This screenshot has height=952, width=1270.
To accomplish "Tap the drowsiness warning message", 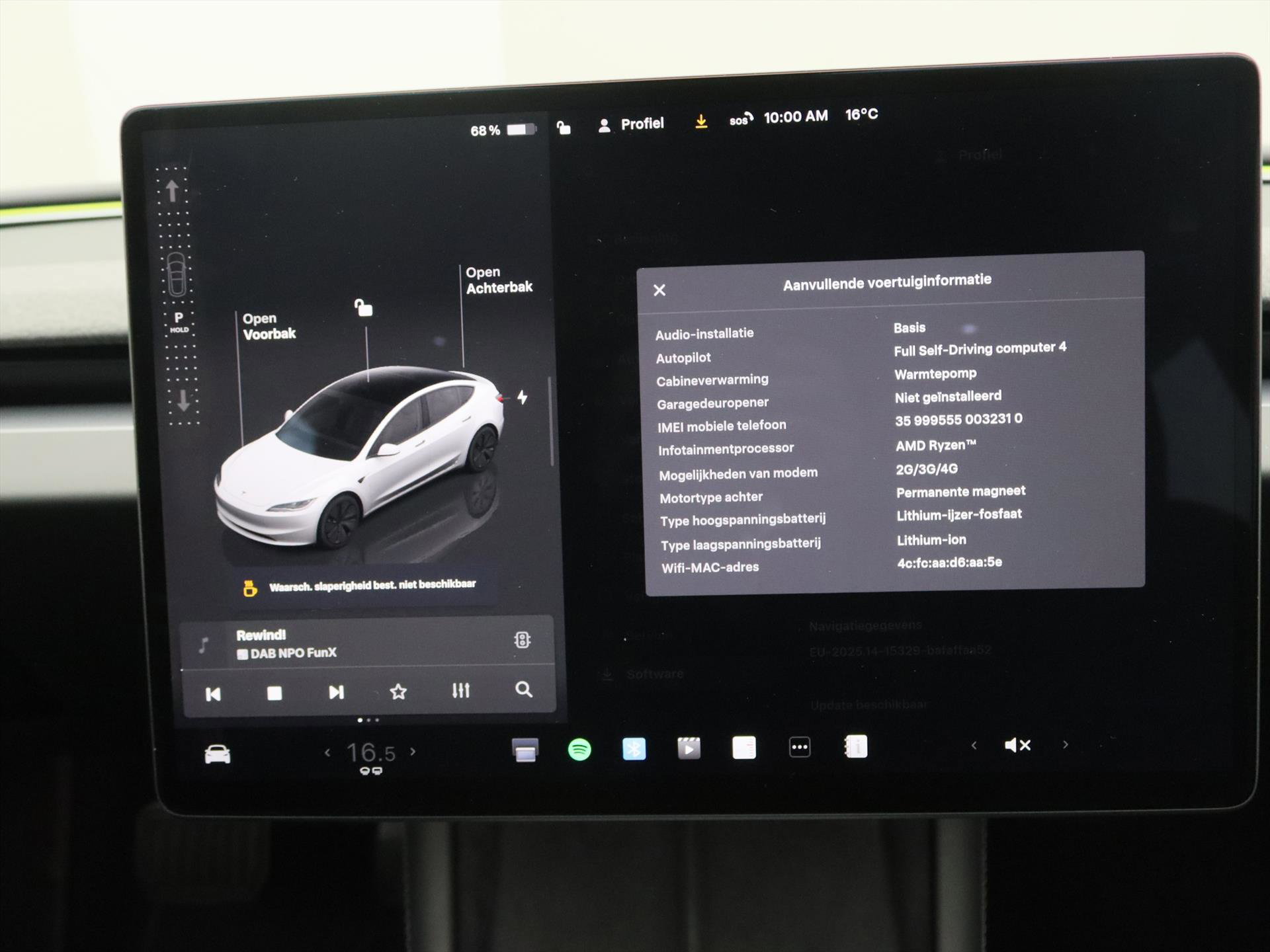I will click(x=372, y=585).
